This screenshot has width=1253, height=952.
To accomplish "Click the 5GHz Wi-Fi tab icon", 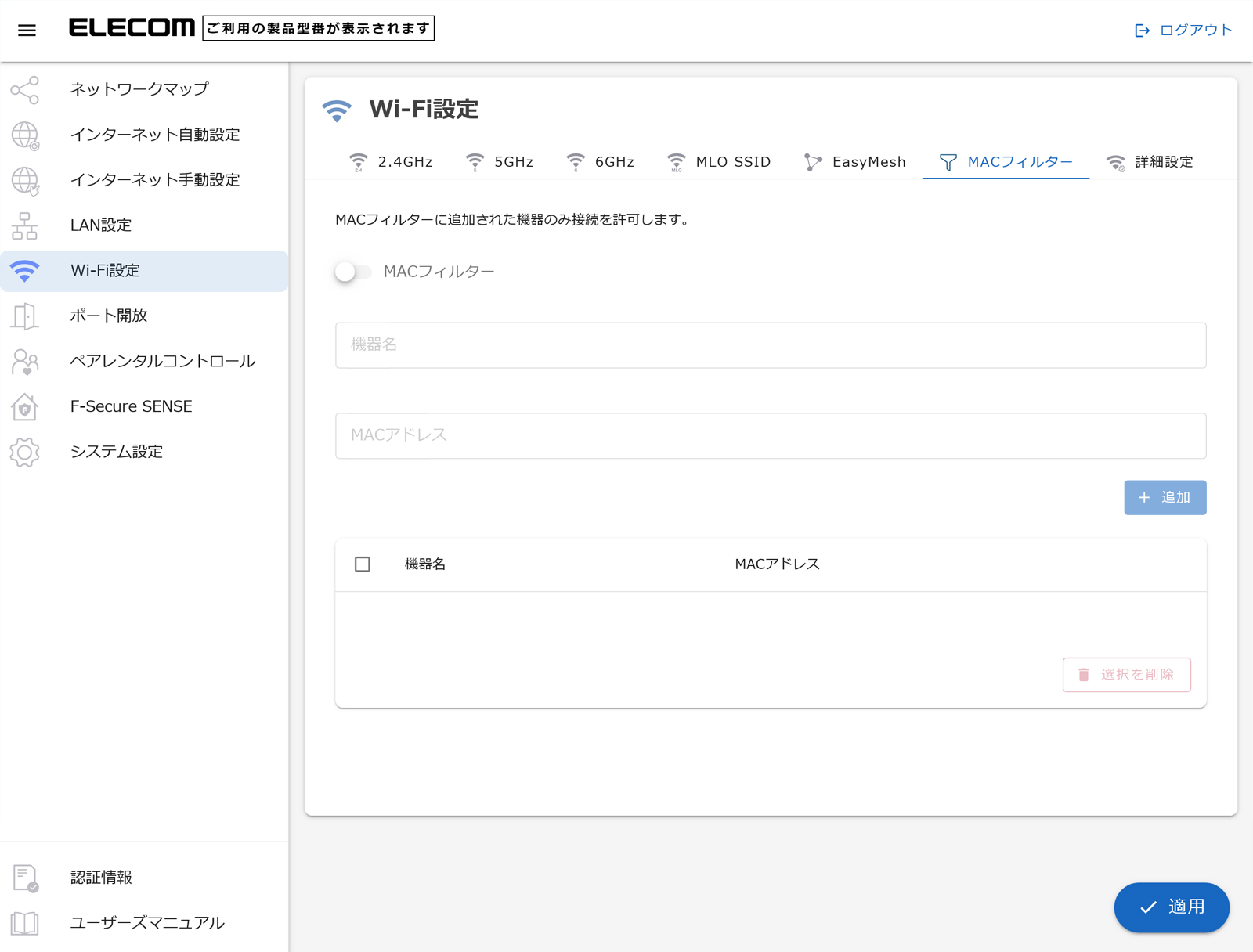I will (475, 162).
